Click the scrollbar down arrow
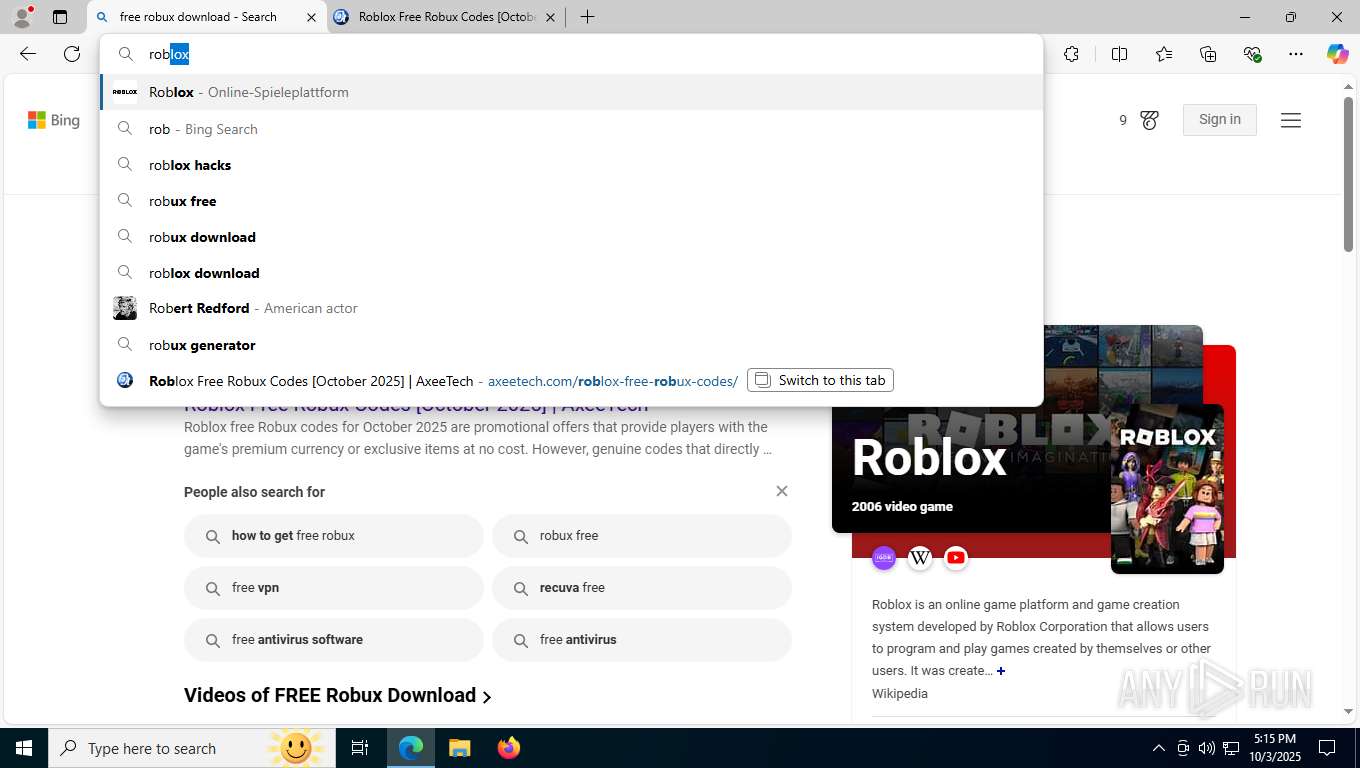The height and width of the screenshot is (768, 1360). point(1348,711)
